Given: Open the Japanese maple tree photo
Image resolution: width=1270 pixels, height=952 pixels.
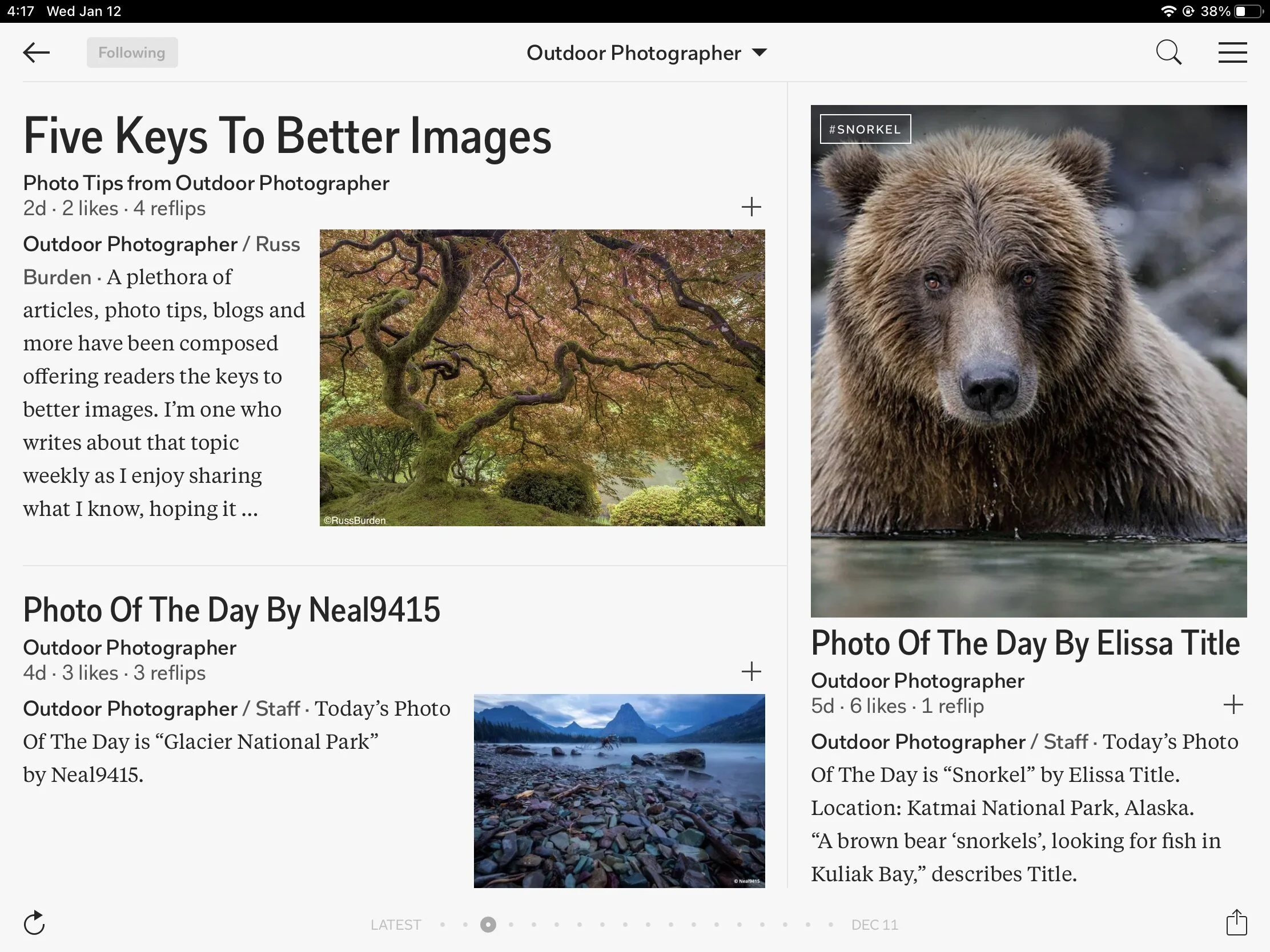Looking at the screenshot, I should [x=542, y=378].
